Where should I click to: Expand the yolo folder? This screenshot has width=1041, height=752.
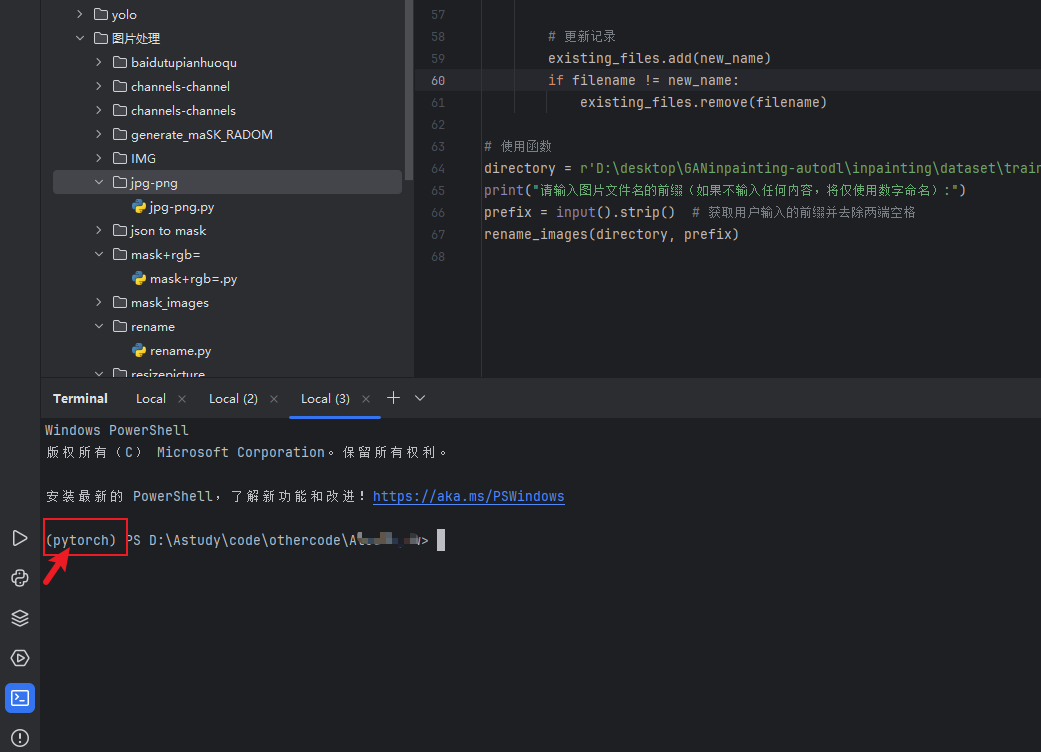(x=78, y=14)
